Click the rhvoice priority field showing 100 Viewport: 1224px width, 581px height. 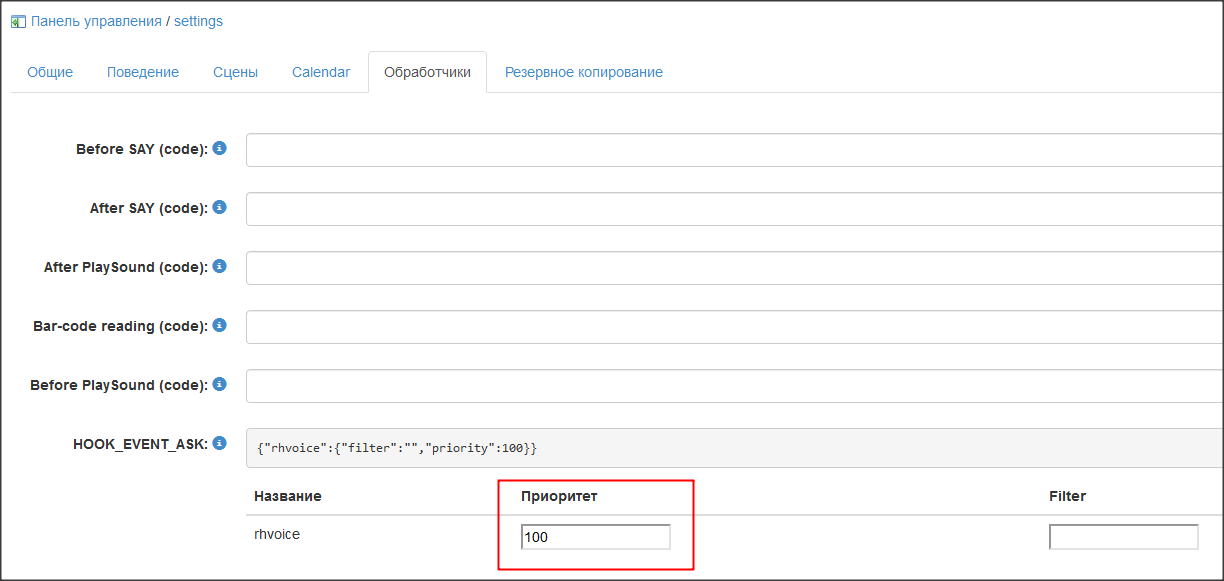click(x=595, y=537)
